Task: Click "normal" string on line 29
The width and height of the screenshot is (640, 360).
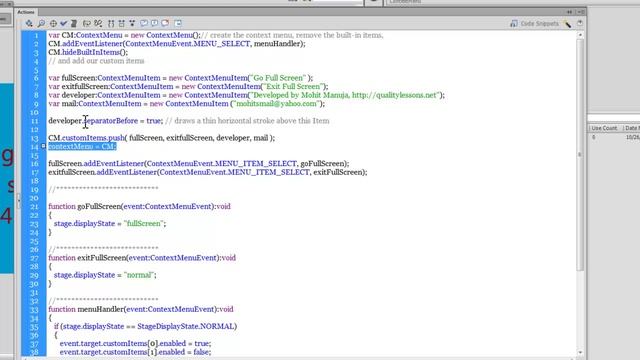Action: [139, 275]
